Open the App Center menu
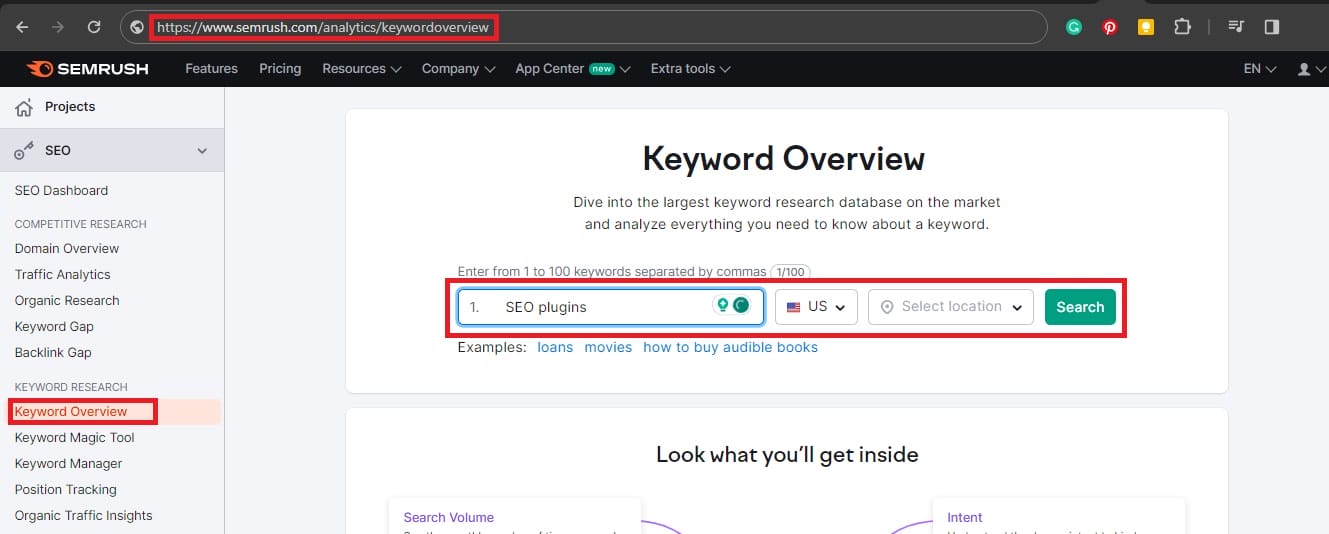The image size is (1329, 534). tap(573, 69)
